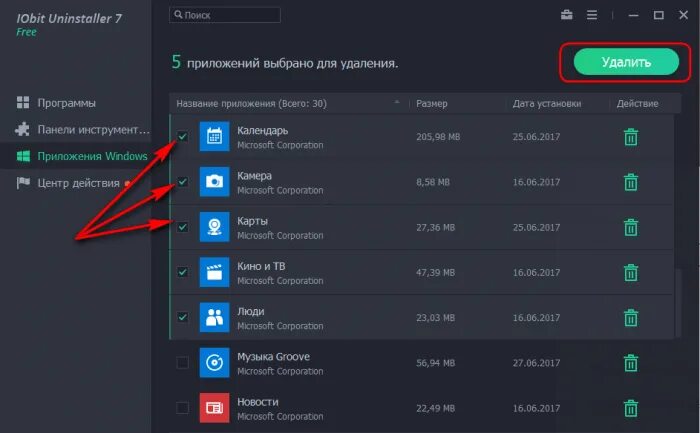
Task: Click the trash icon for Камера
Action: point(630,182)
